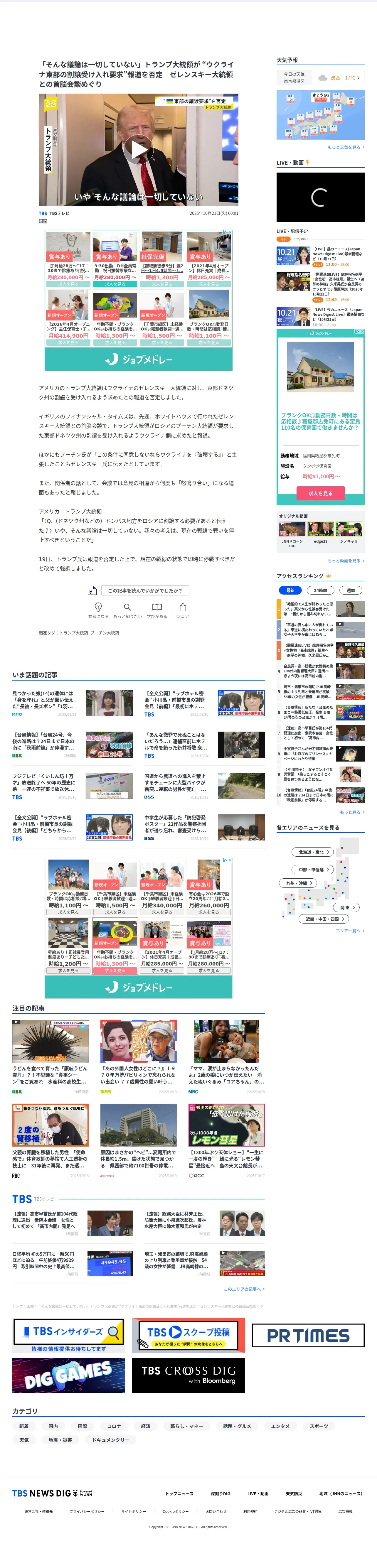Screen dimensions: 377x1568
Task: Open the シノキャリ video thumbnail
Action: 349,529
